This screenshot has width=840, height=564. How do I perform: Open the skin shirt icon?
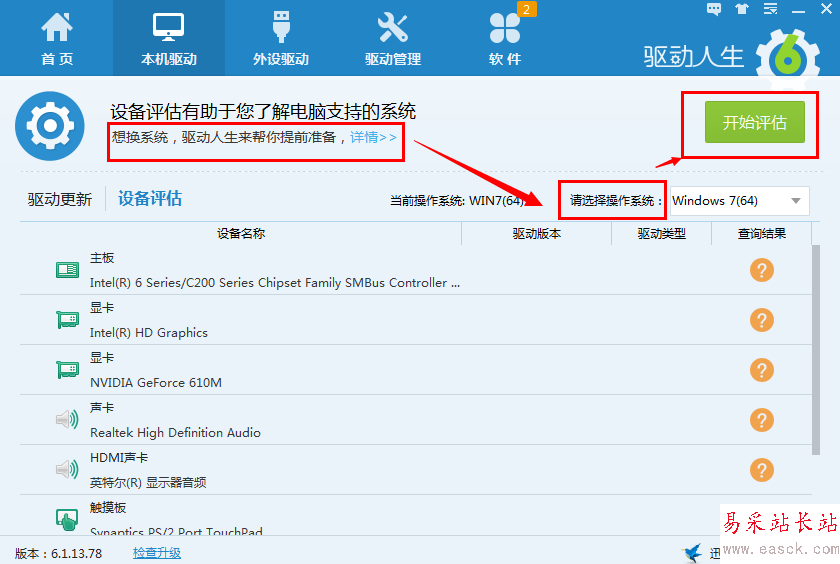point(742,9)
